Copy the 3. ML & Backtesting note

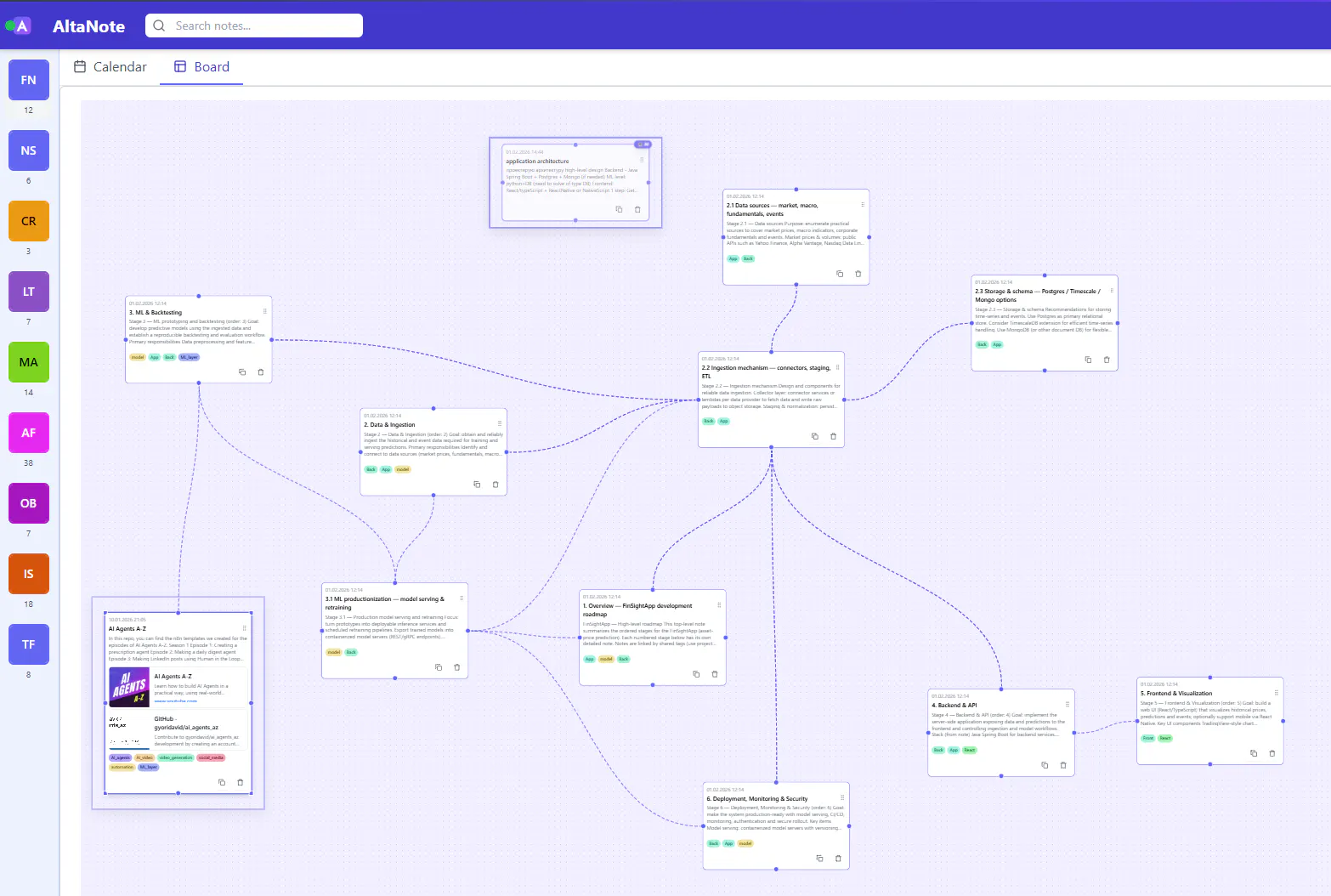[x=242, y=372]
